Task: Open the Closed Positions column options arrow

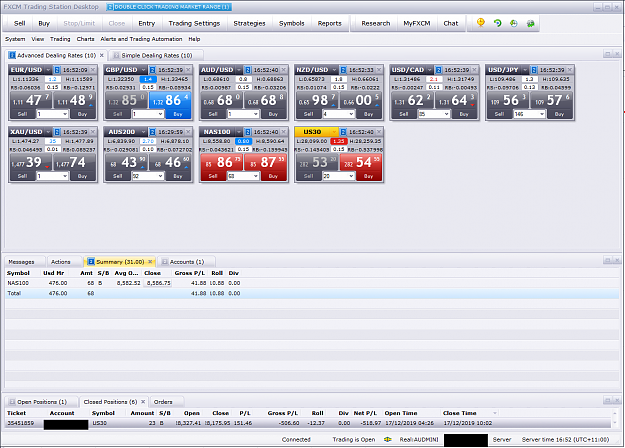Action: (495, 413)
